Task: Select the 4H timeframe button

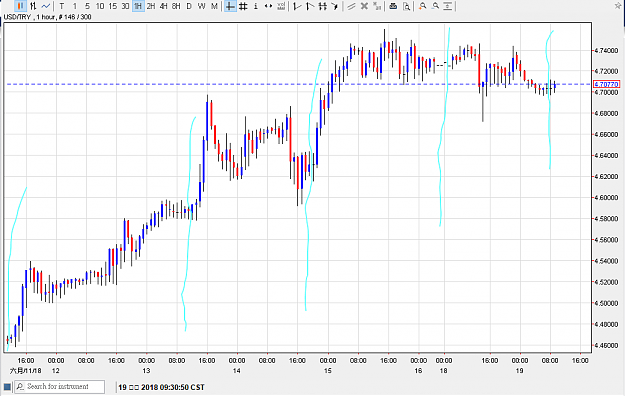Action: tap(163, 6)
